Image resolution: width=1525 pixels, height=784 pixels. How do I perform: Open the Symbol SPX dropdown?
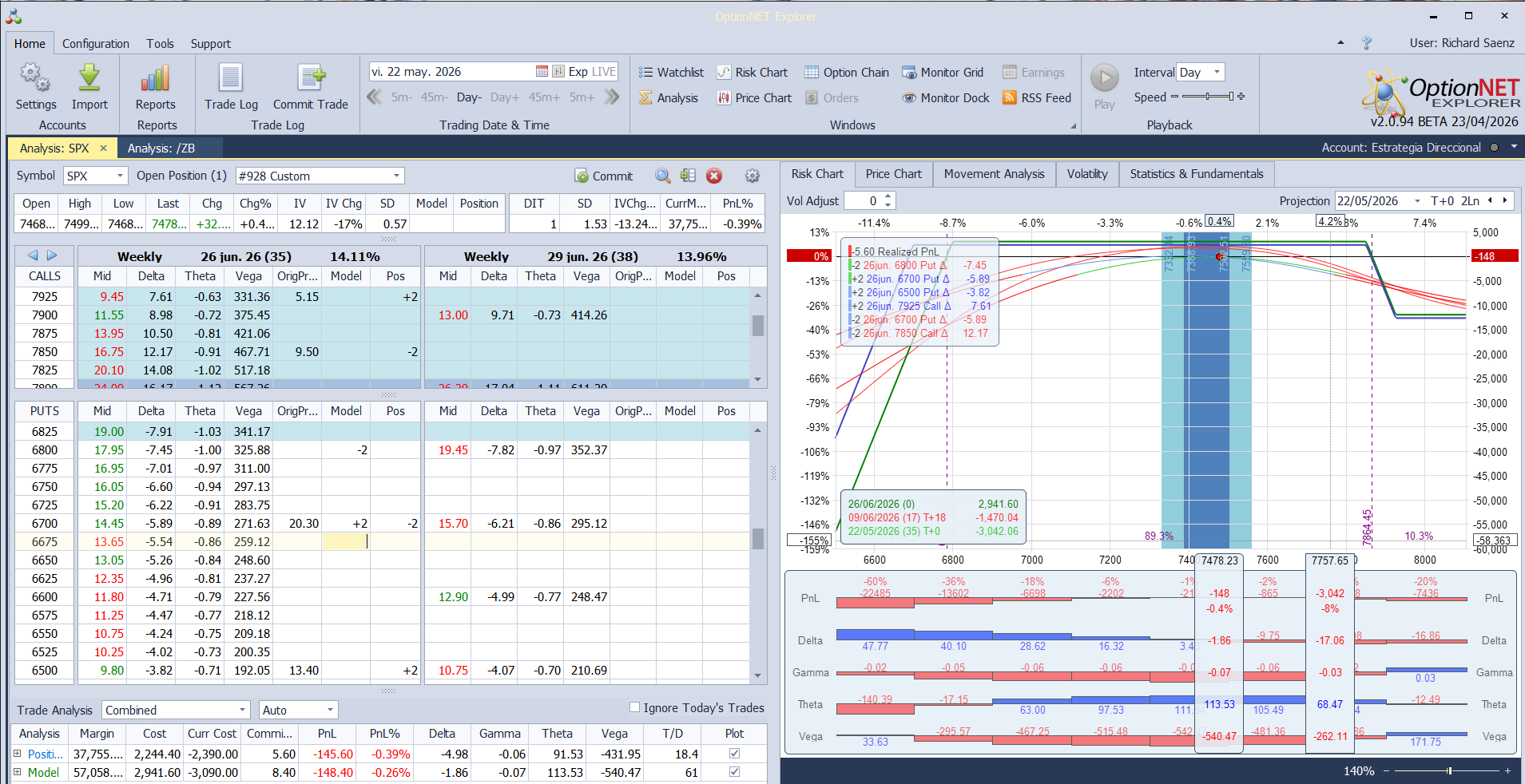click(x=120, y=176)
